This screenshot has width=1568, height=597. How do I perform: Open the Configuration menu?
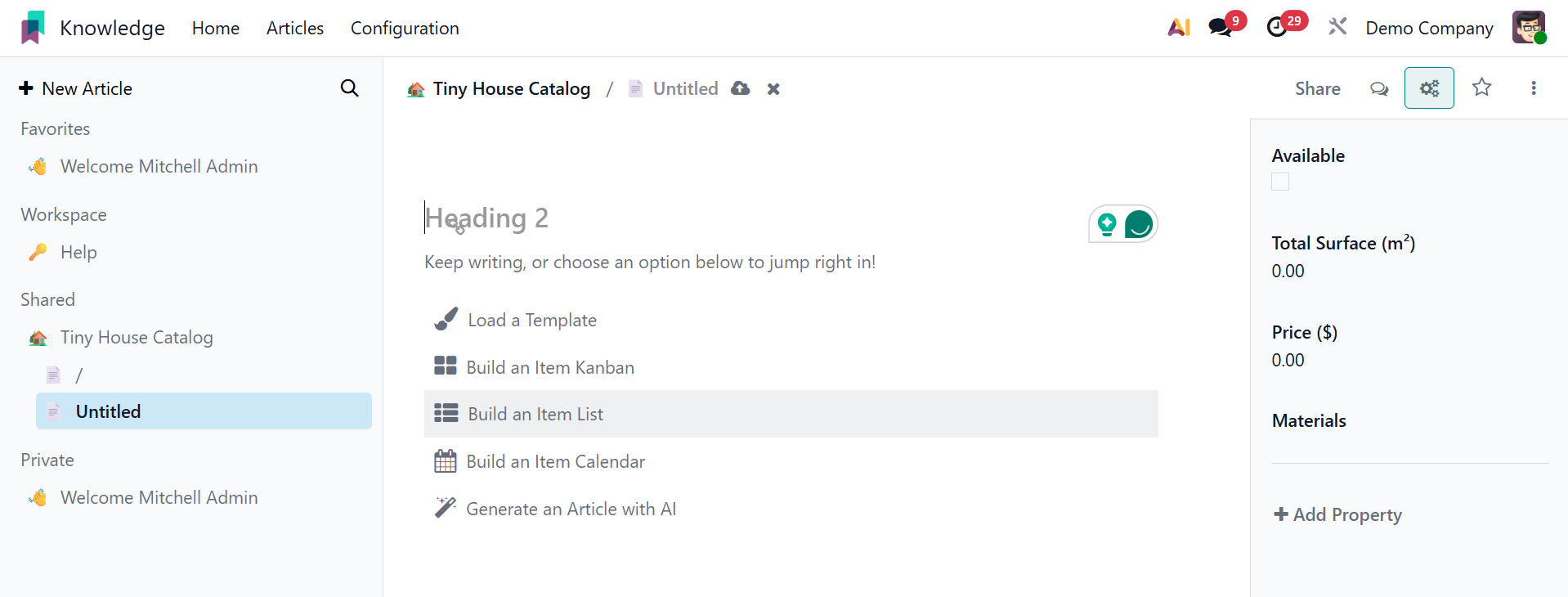click(x=405, y=28)
